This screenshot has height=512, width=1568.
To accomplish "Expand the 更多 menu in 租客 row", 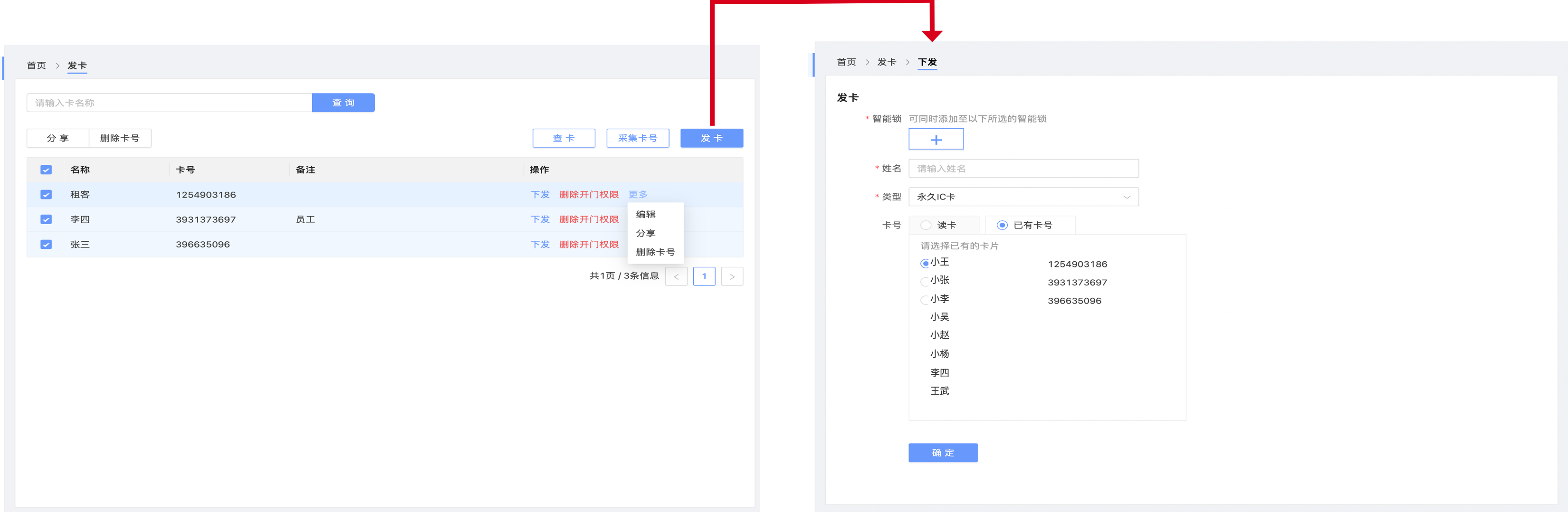I will (637, 195).
